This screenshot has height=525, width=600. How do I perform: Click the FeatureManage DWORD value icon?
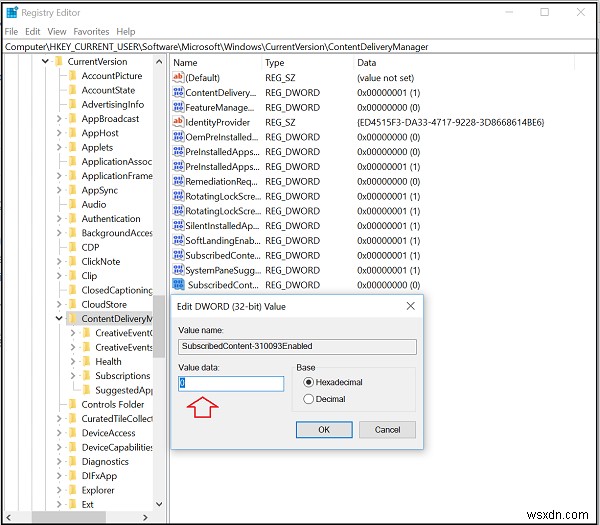click(x=178, y=107)
